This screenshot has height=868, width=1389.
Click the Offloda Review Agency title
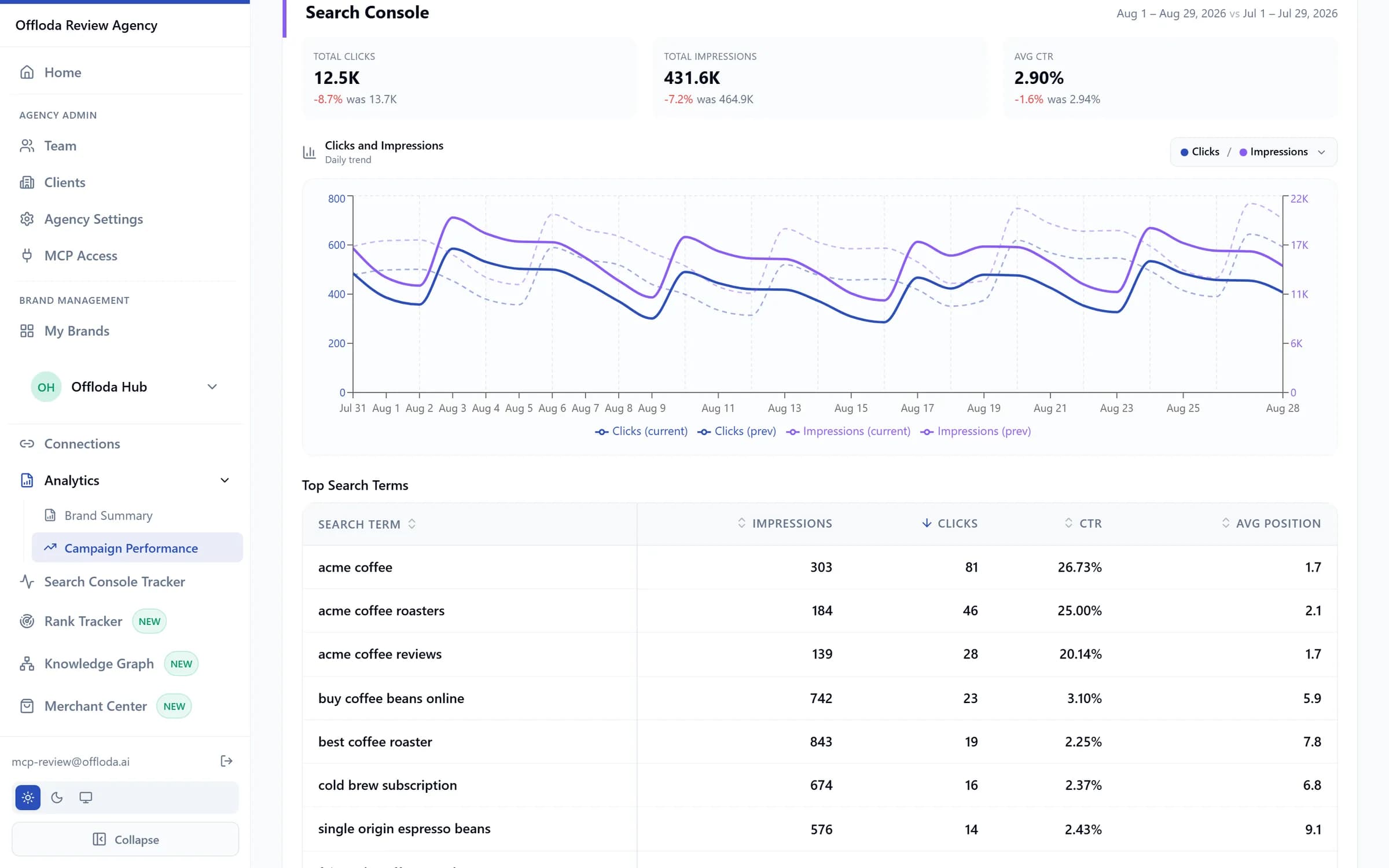pos(86,25)
